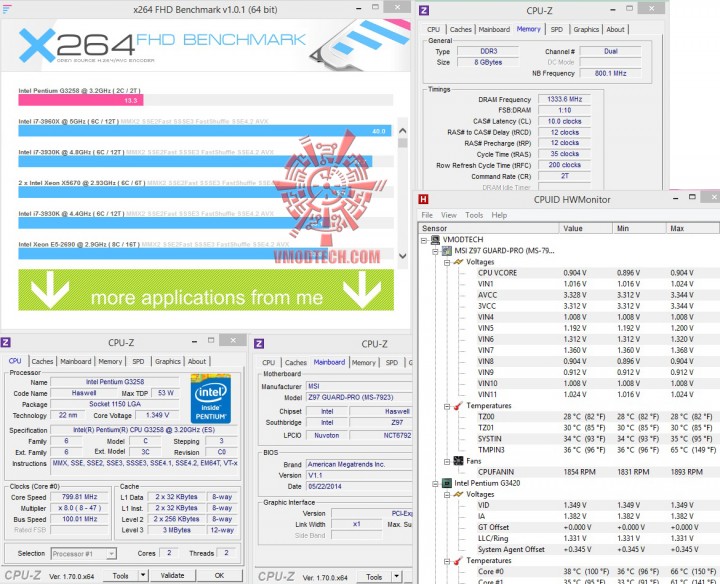
Task: Collapse the MSI board Voltages node
Action: click(447, 263)
